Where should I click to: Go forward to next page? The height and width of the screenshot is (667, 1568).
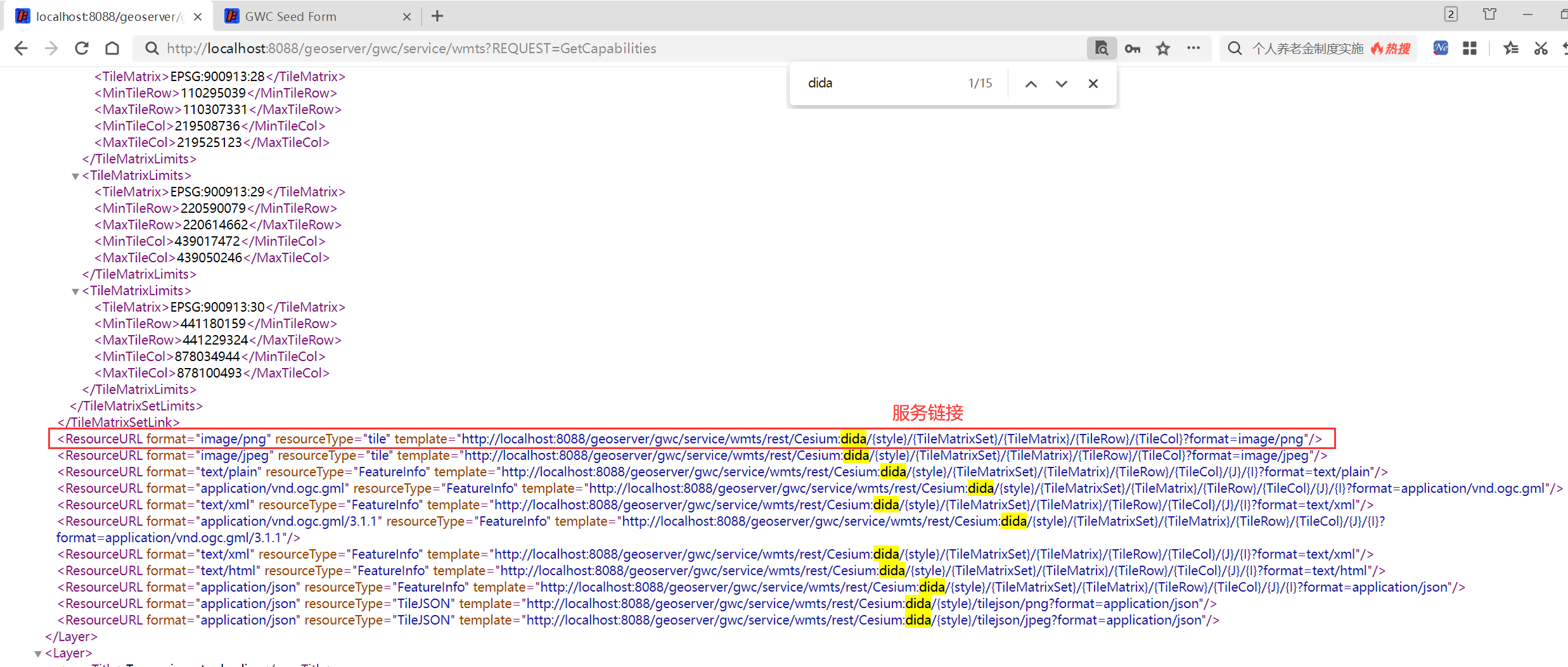coord(51,49)
